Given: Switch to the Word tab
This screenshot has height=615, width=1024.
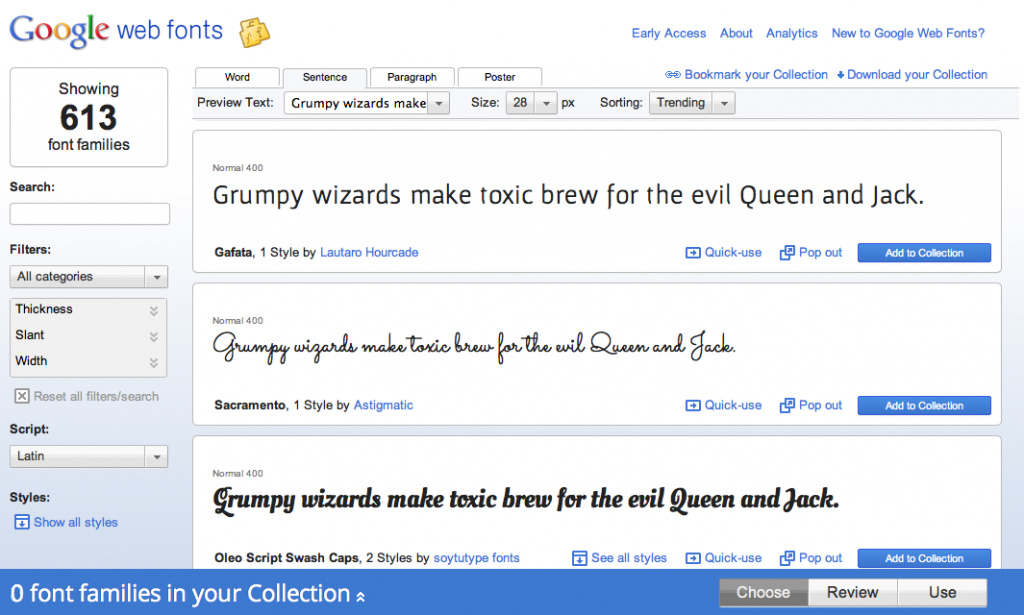Looking at the screenshot, I should [237, 77].
